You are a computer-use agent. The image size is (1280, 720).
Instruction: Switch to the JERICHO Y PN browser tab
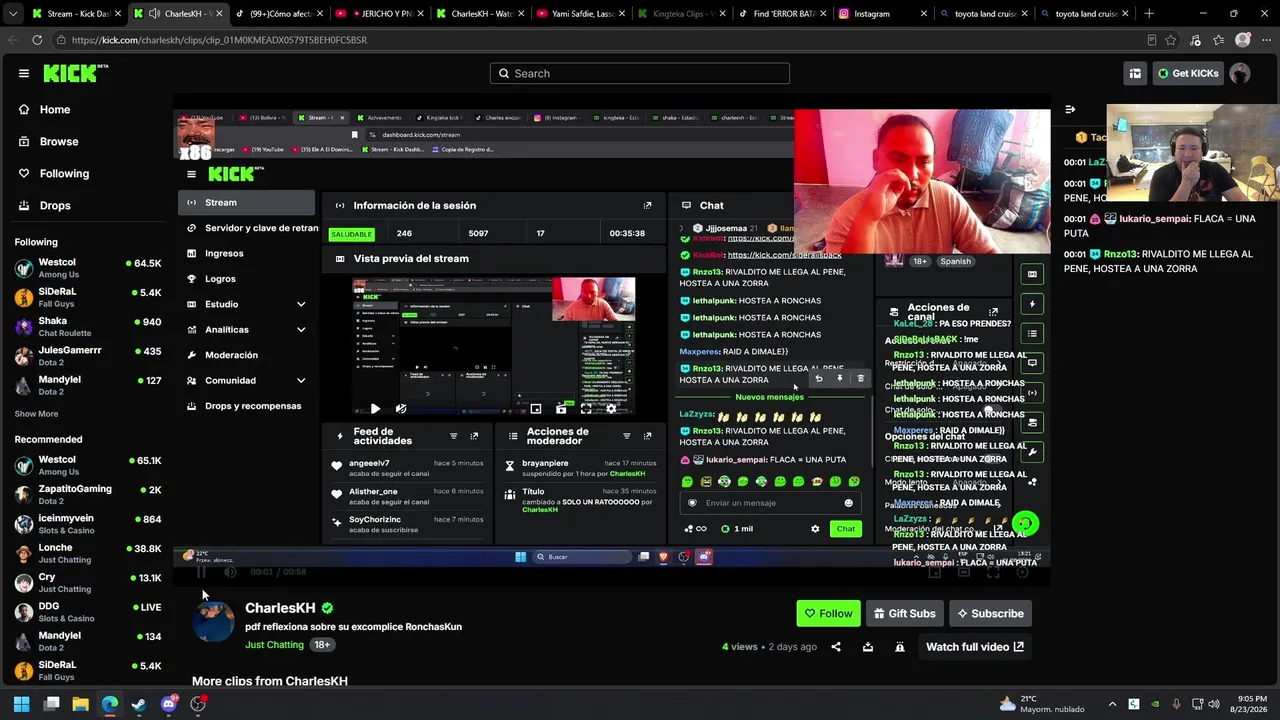(x=377, y=14)
